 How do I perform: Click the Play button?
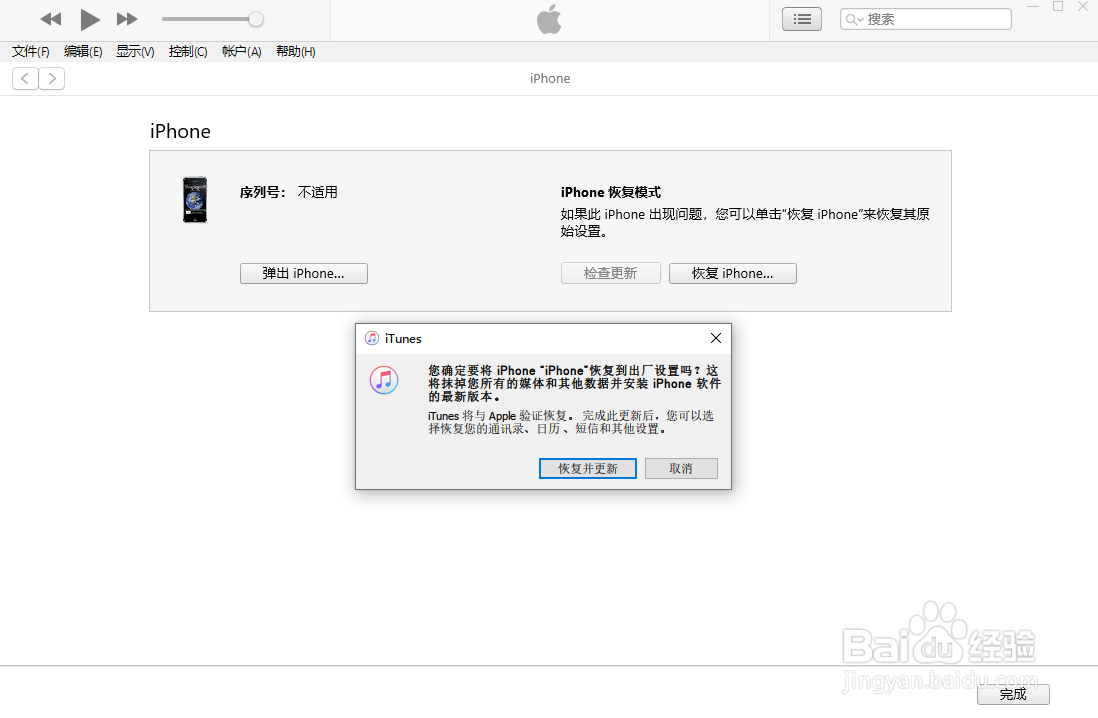pos(89,18)
